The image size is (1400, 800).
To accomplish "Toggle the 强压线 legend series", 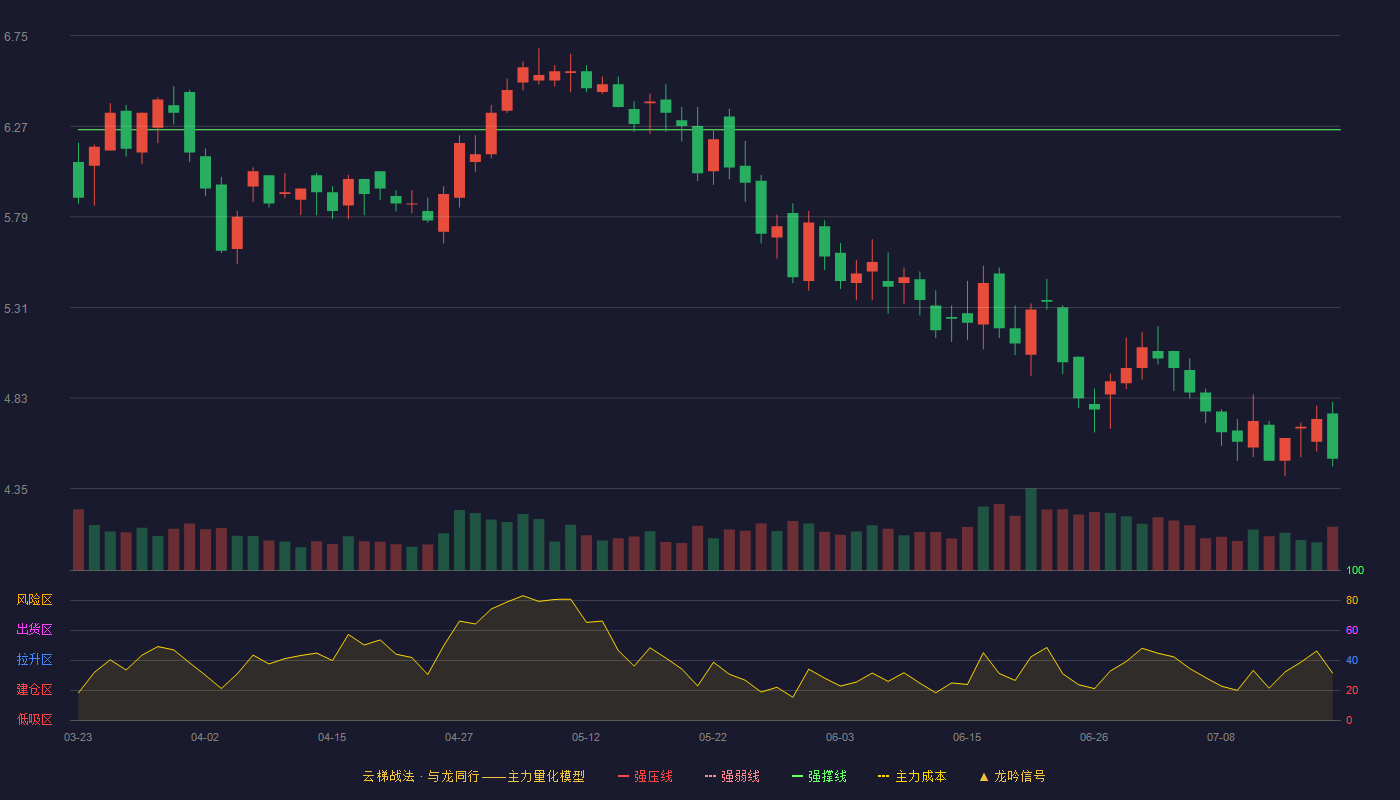I will [x=645, y=776].
